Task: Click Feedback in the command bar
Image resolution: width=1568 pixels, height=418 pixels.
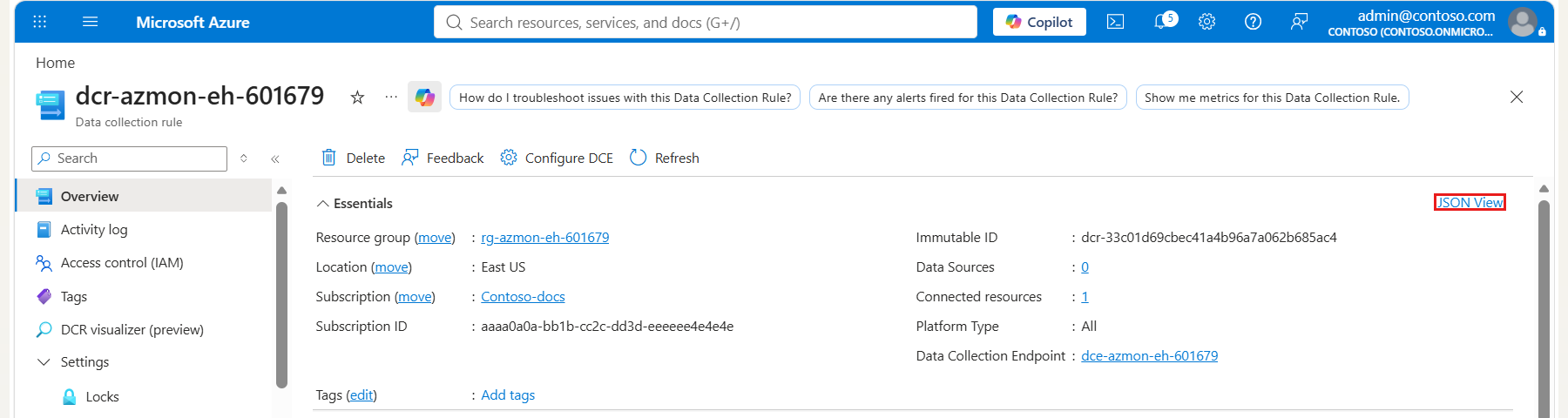Action: (x=443, y=158)
